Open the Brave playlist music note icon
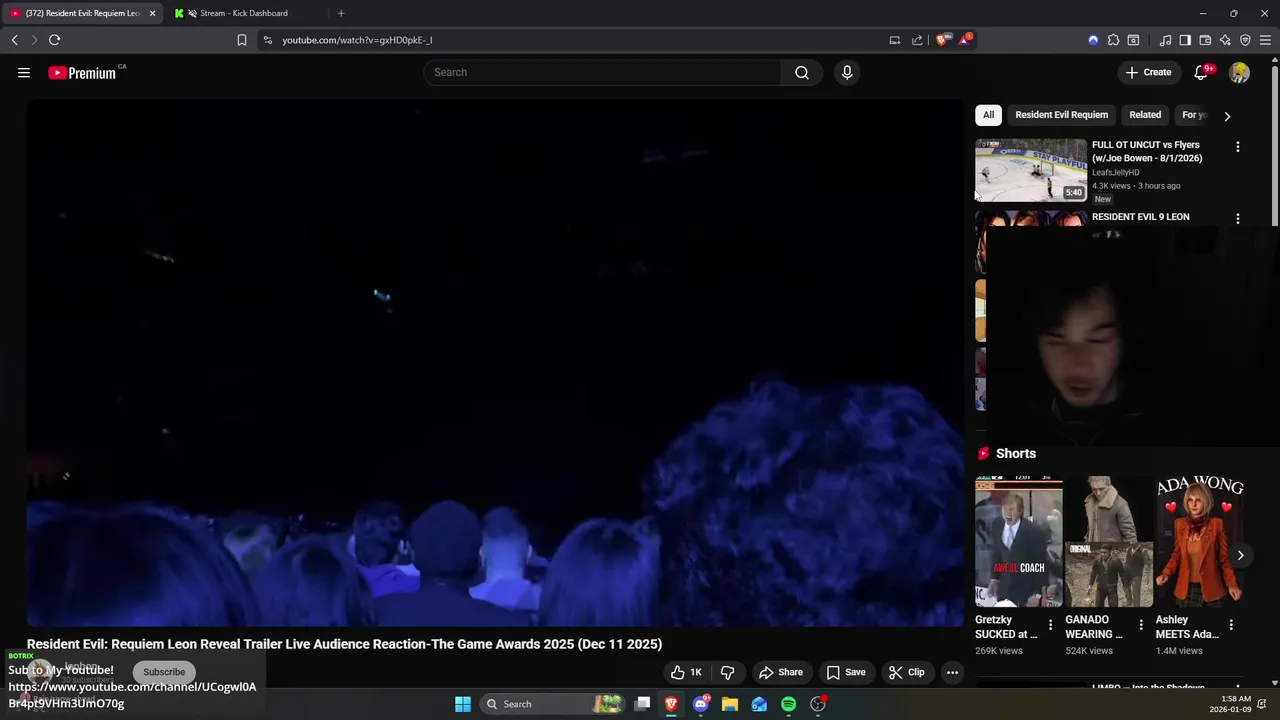 click(1165, 40)
